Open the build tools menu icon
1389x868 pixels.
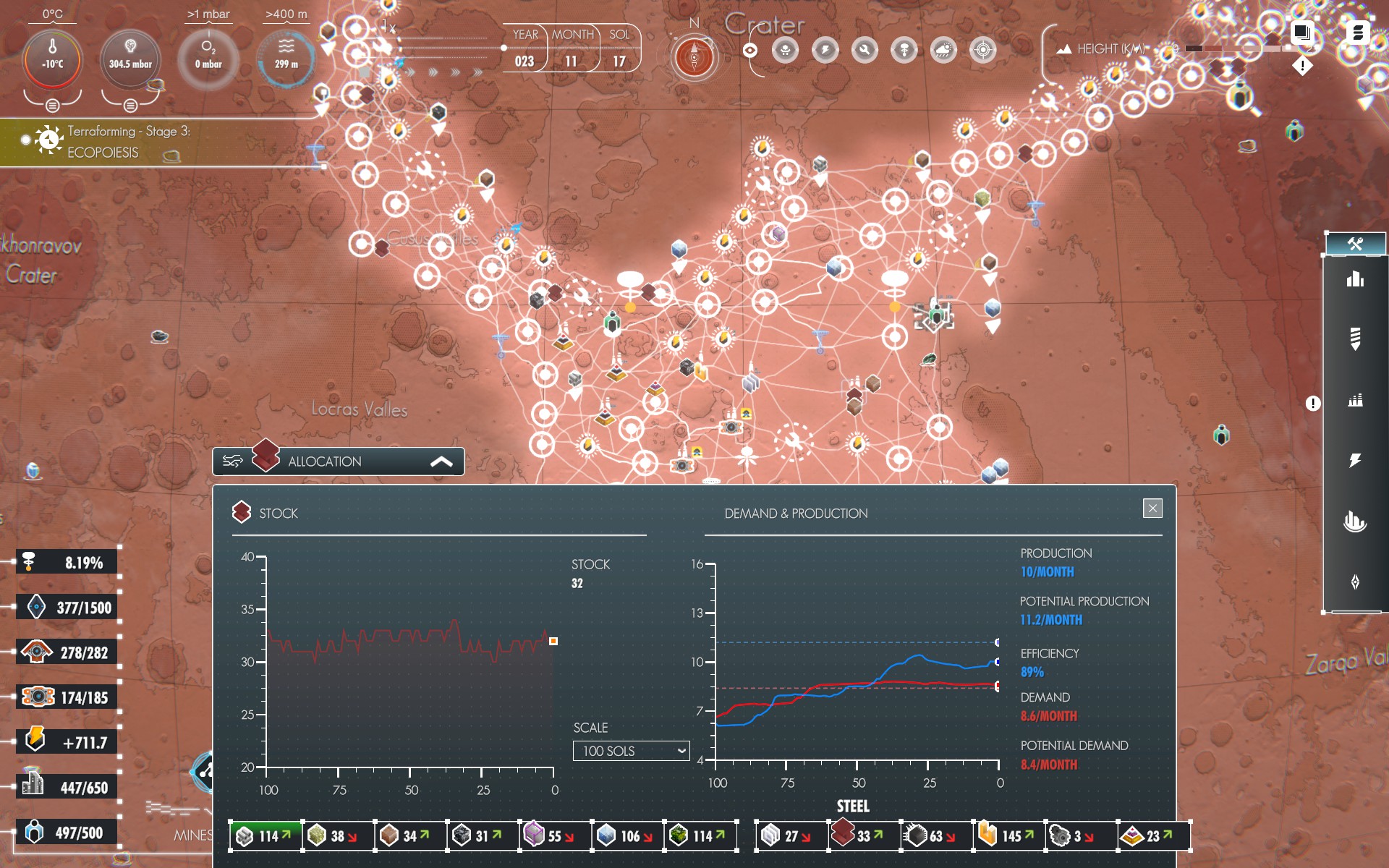(1354, 244)
